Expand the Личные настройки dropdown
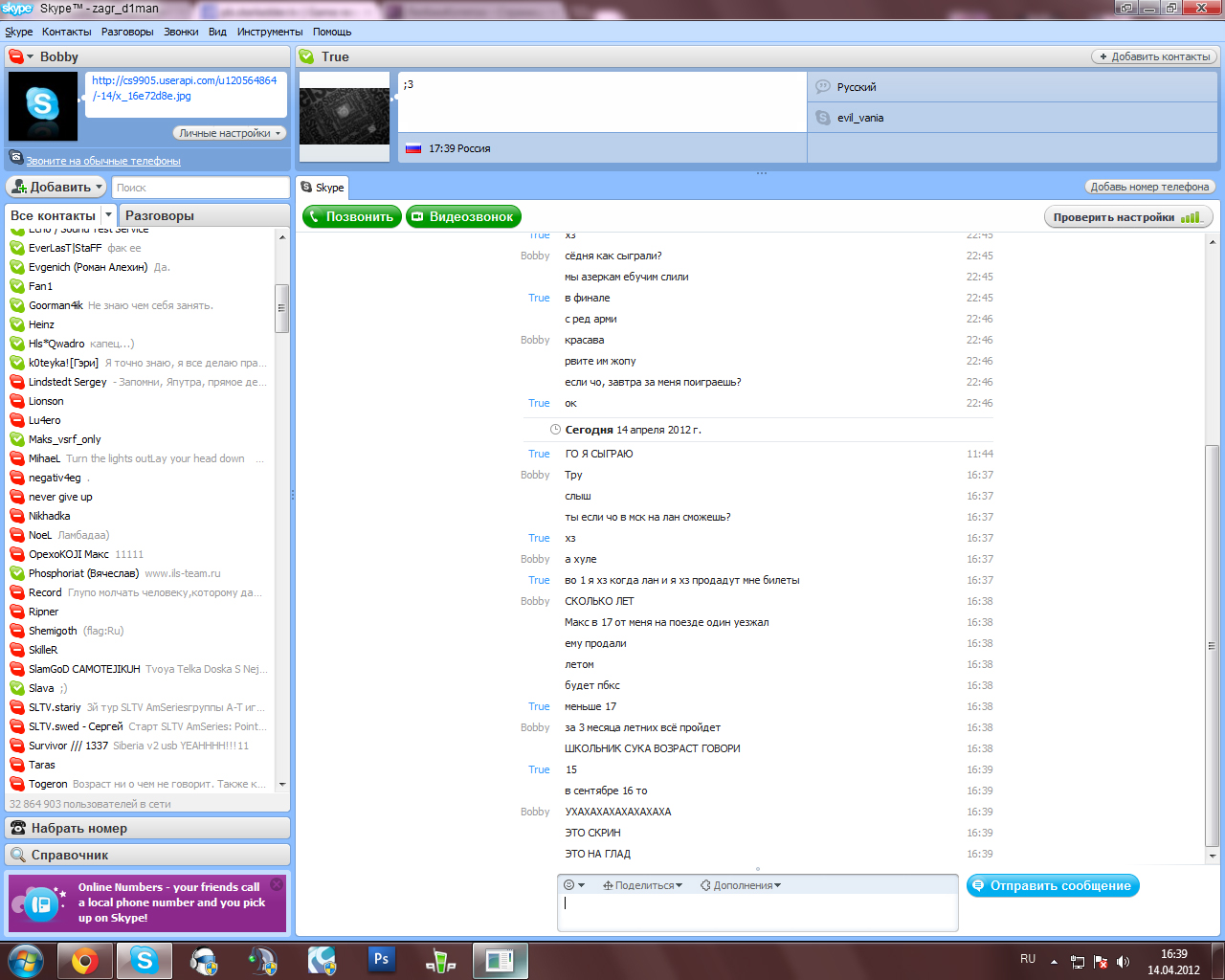The width and height of the screenshot is (1225, 980). coord(230,133)
